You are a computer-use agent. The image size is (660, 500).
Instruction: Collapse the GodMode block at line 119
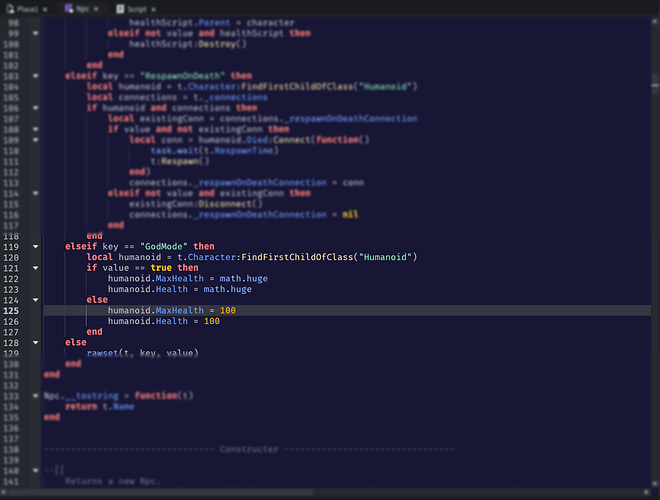pos(35,247)
